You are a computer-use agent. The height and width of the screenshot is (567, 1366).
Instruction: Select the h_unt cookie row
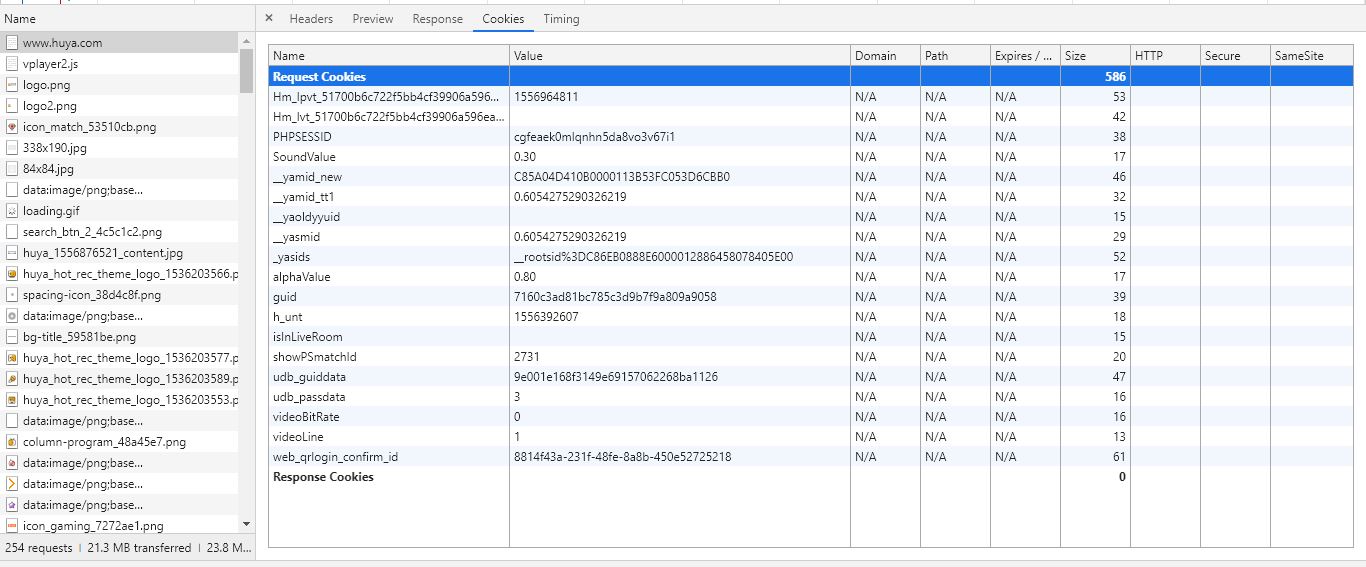coord(811,317)
